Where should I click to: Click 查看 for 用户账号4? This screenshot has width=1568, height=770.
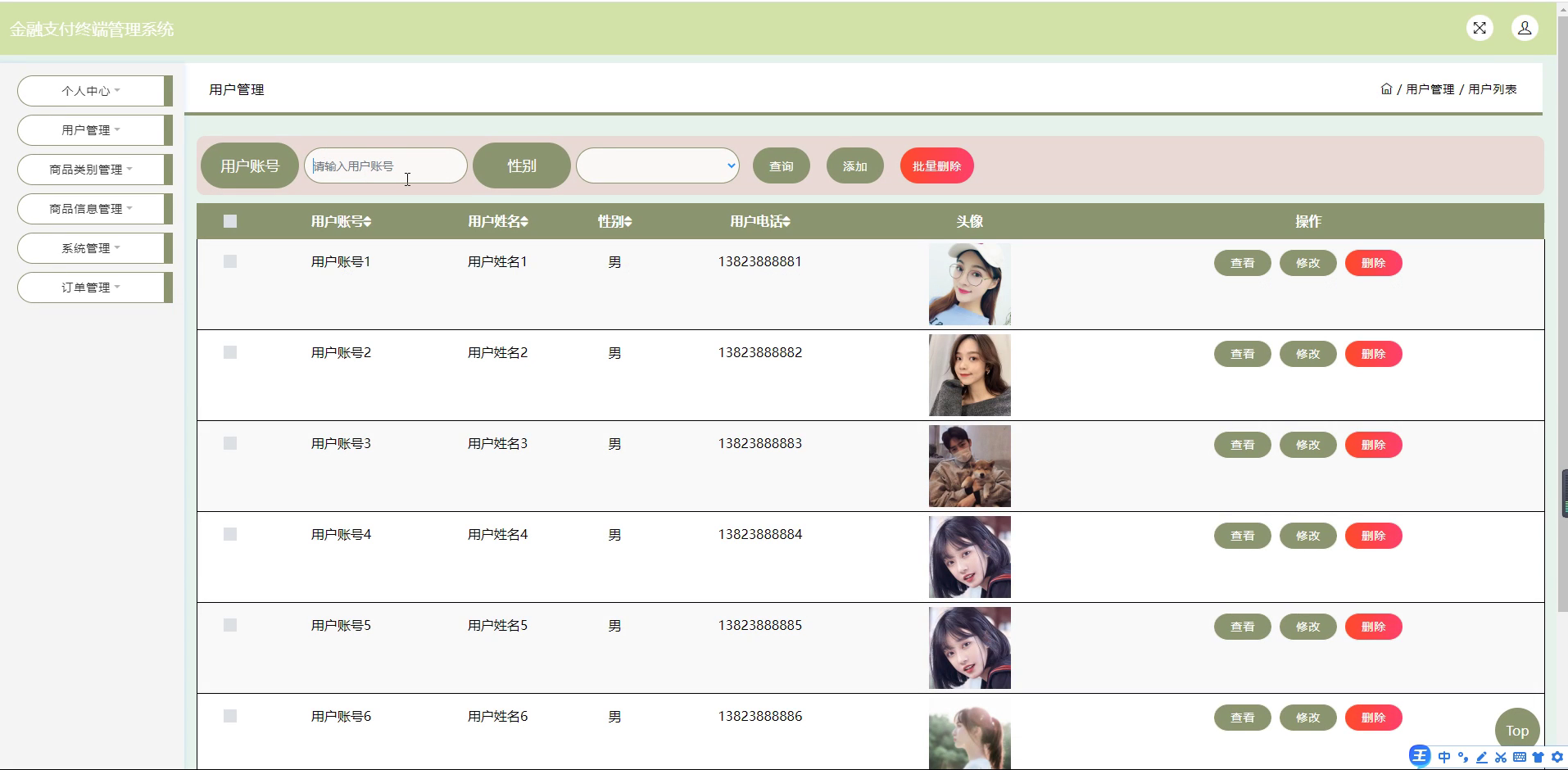[1243, 536]
